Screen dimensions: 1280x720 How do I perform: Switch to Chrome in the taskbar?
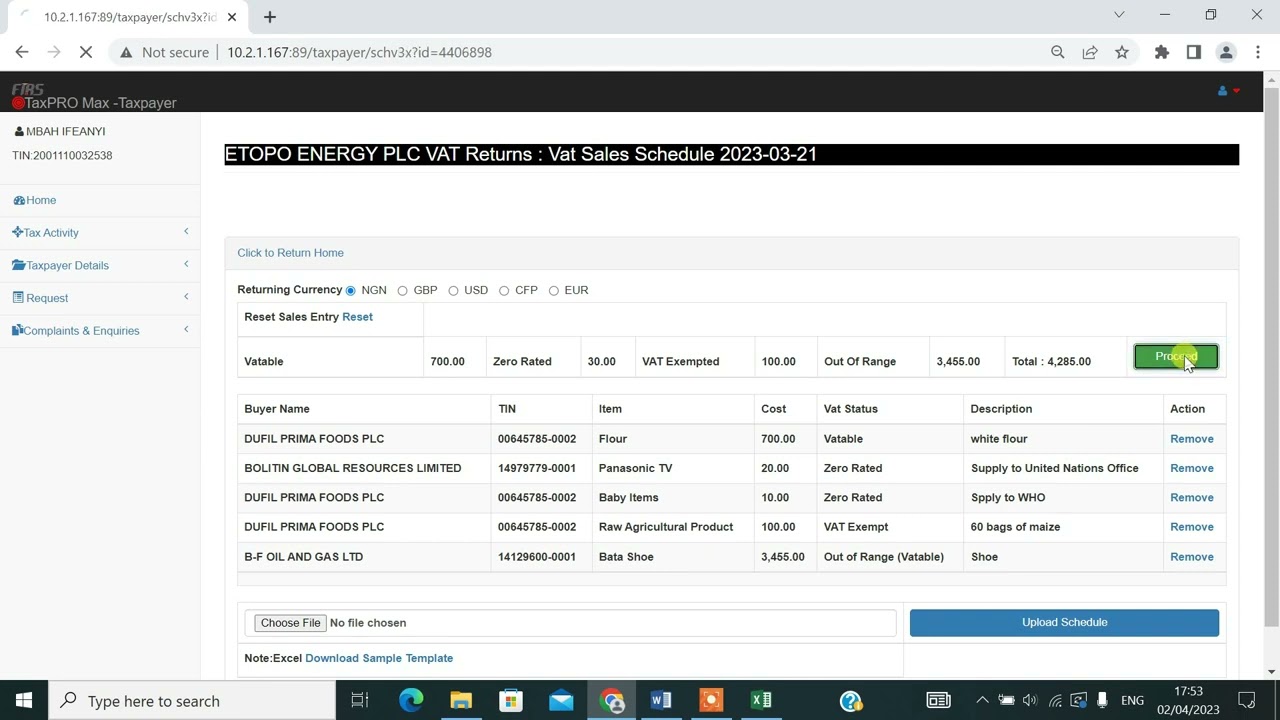coord(612,700)
